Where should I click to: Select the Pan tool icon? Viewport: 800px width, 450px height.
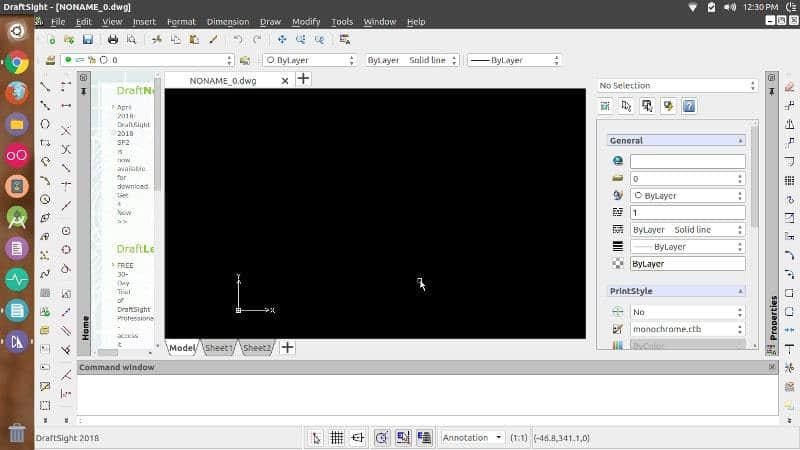282,40
